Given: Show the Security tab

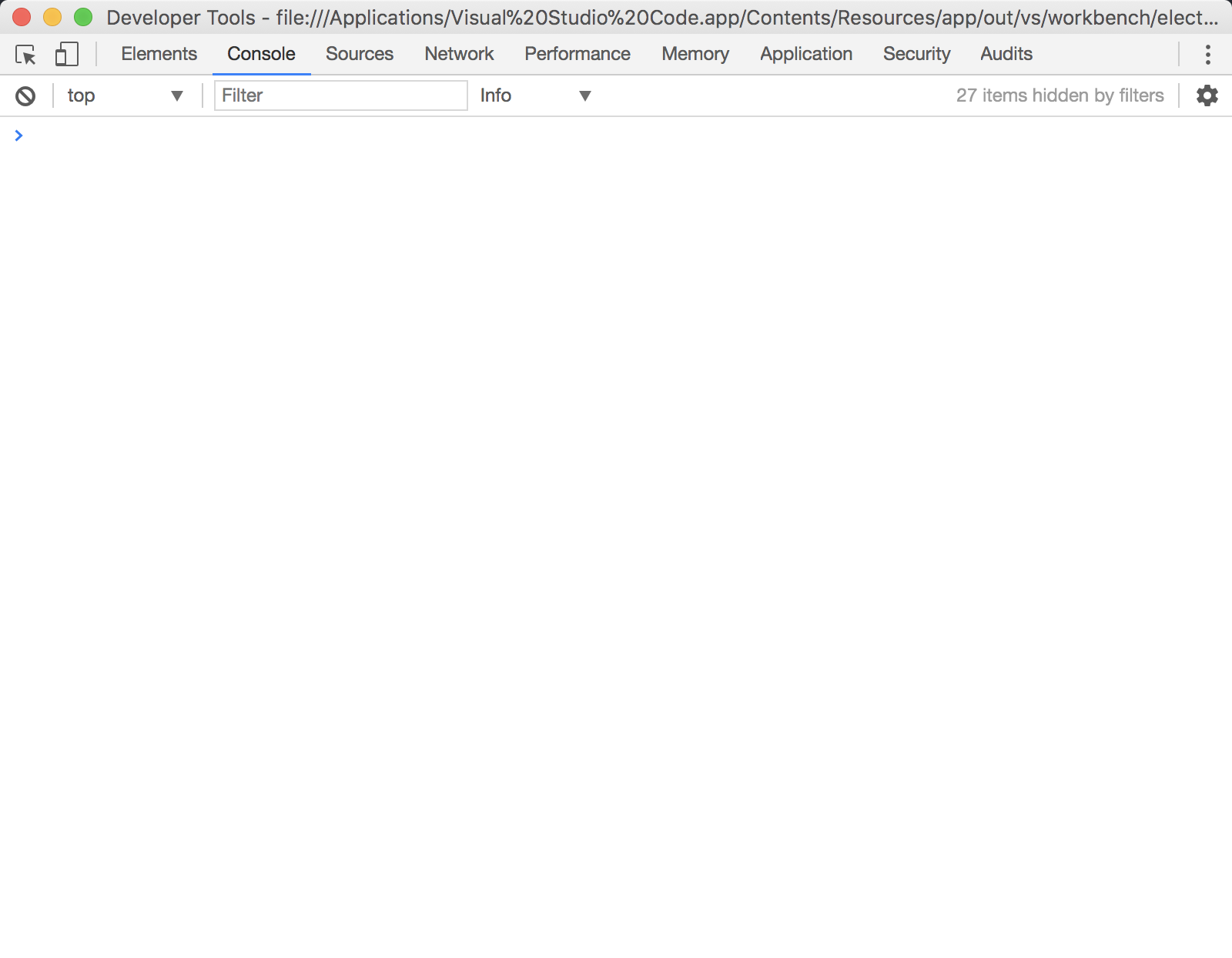Looking at the screenshot, I should tap(916, 54).
